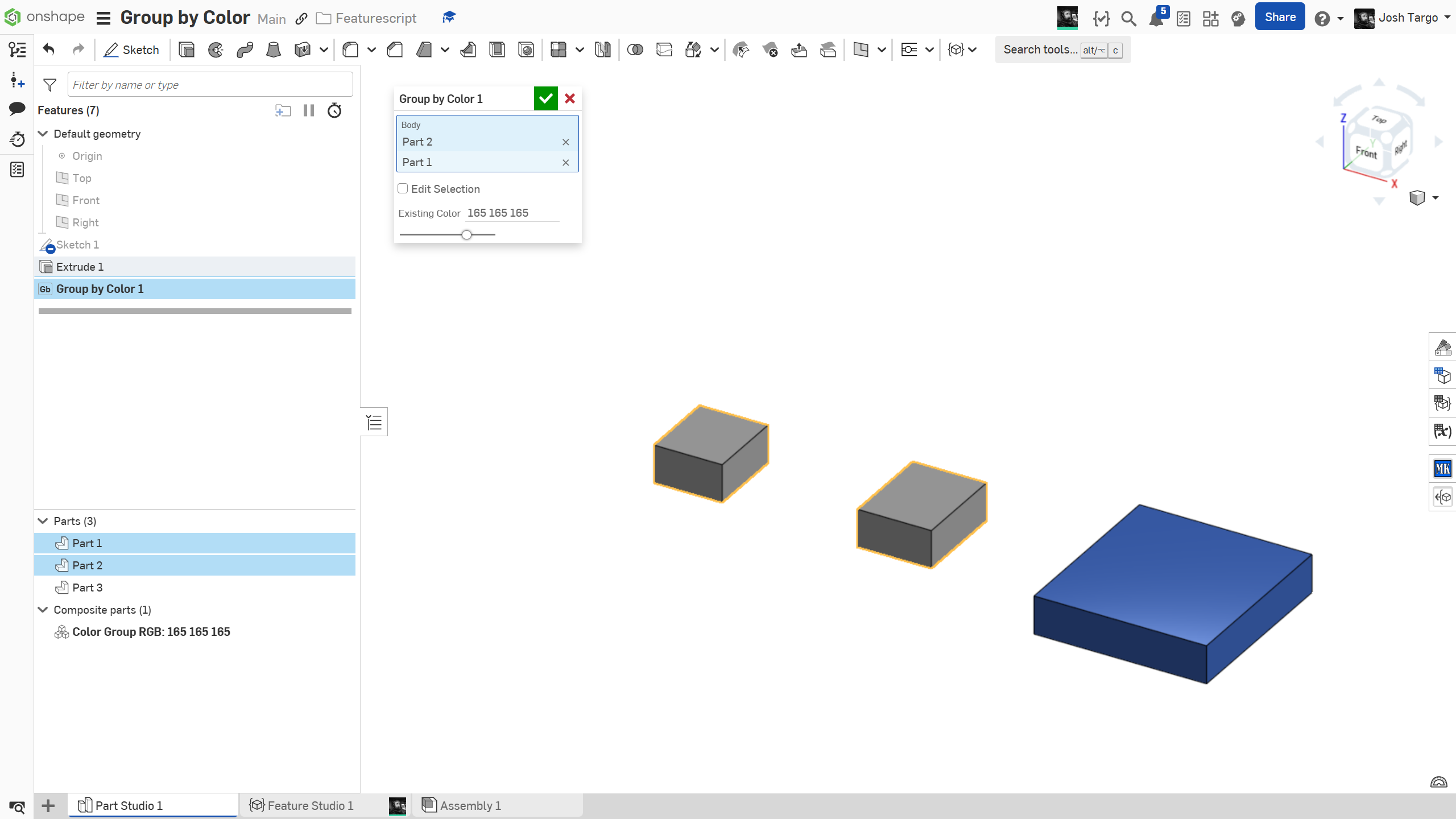Screen dimensions: 1456x819
Task: Select the Thicken tool icon
Action: 303,50
